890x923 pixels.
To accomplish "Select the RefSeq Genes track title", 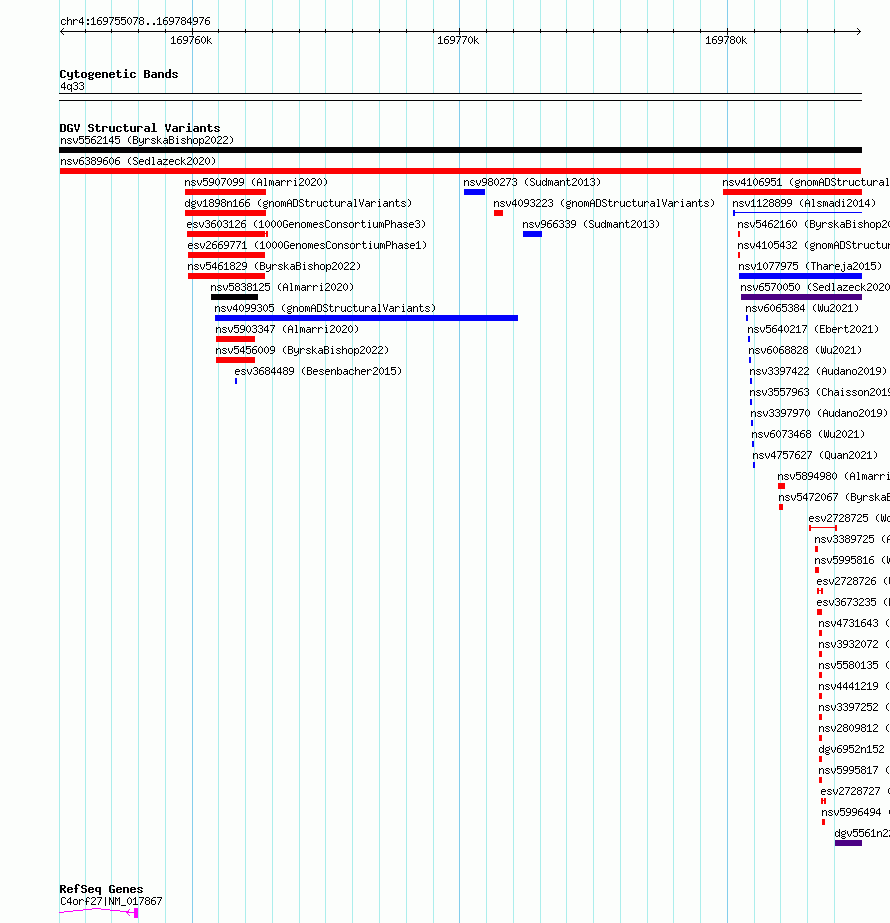I will pos(101,889).
